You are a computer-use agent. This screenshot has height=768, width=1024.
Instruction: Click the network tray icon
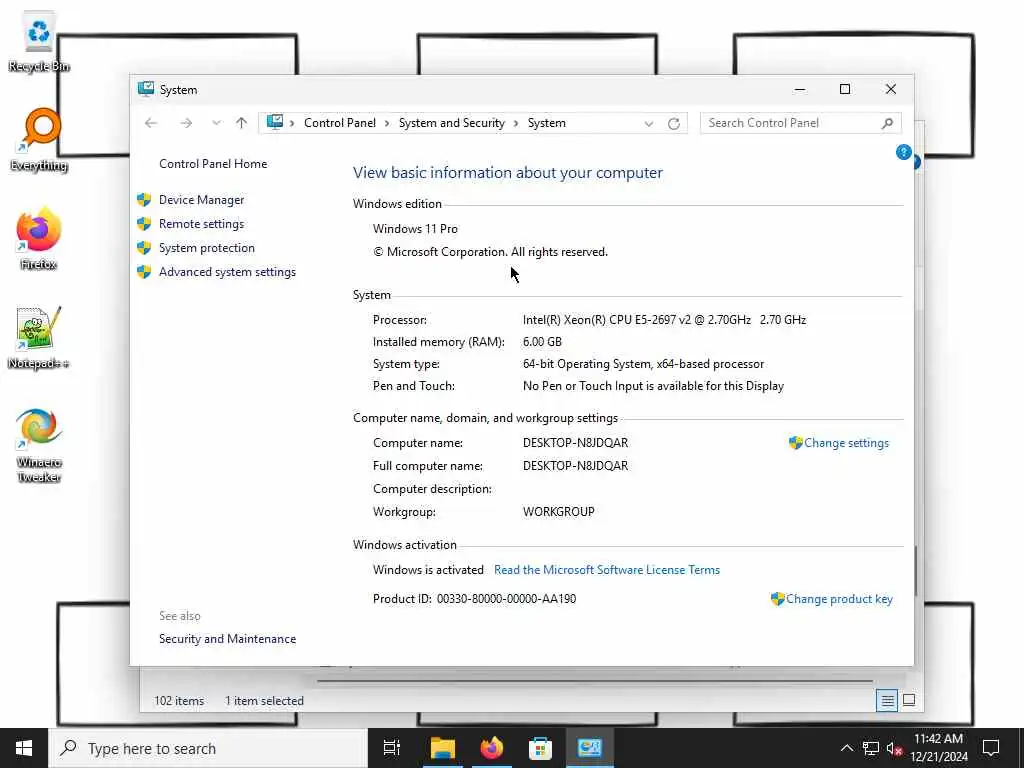(x=871, y=748)
